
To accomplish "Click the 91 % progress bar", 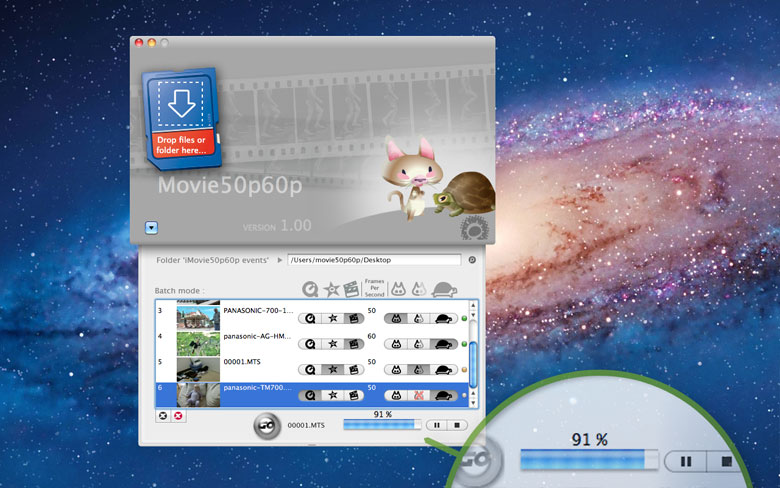I will coord(382,424).
